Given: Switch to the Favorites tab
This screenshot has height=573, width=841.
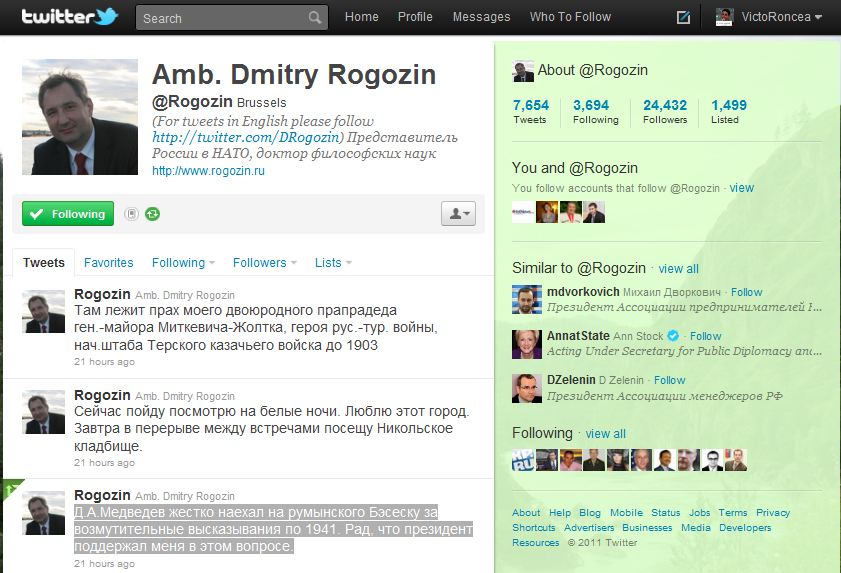Looking at the screenshot, I should [x=108, y=263].
